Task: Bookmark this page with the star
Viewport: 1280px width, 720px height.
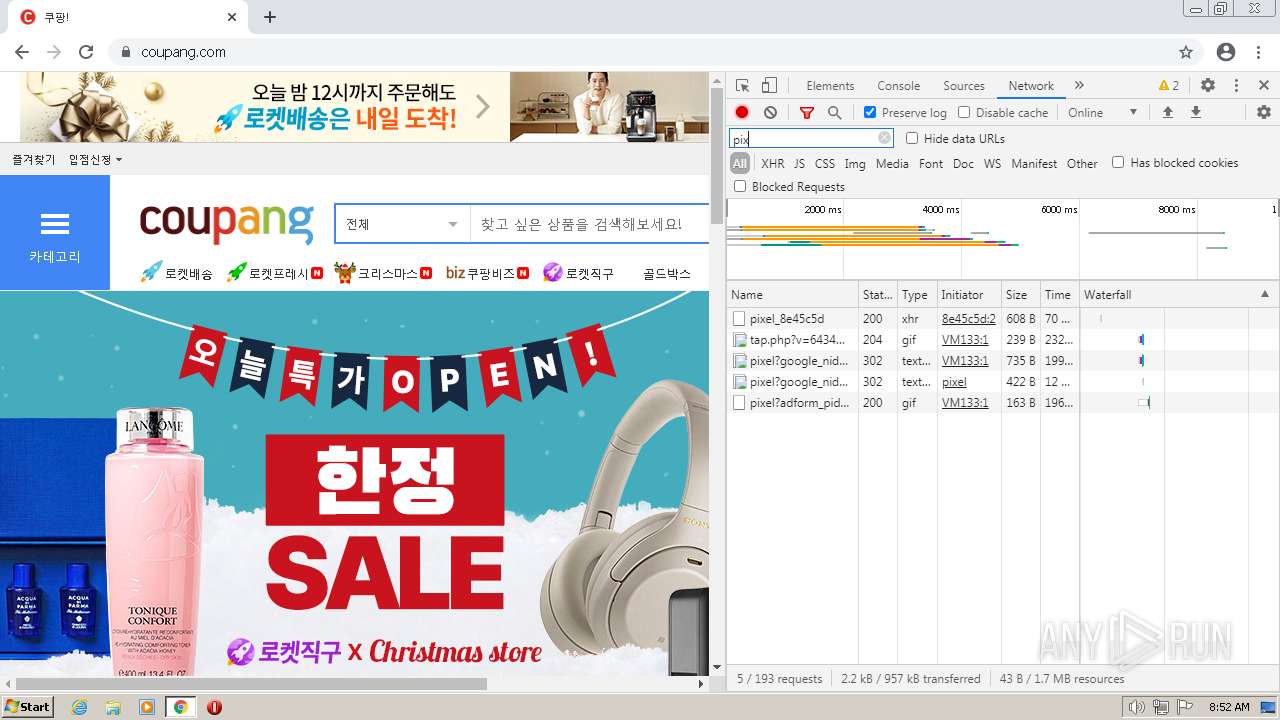Action: (1186, 52)
